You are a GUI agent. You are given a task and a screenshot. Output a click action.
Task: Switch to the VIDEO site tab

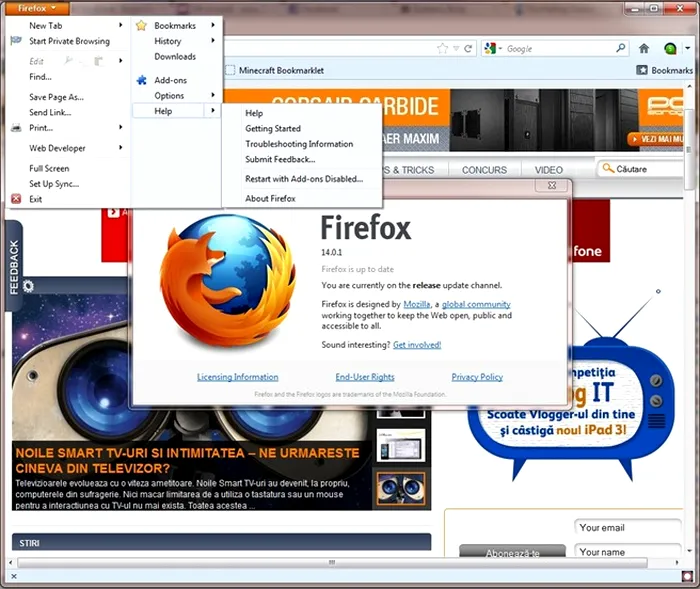click(x=549, y=170)
